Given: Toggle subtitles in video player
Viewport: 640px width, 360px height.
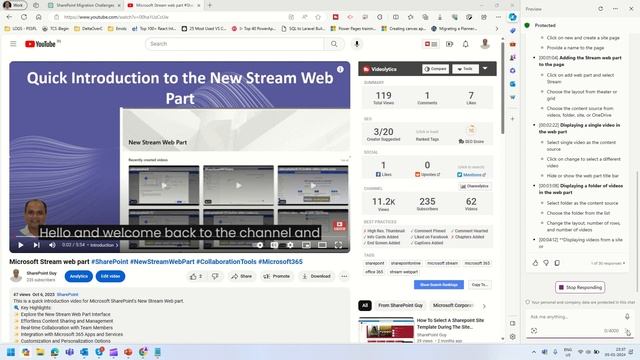Looking at the screenshot, I should coord(274,245).
